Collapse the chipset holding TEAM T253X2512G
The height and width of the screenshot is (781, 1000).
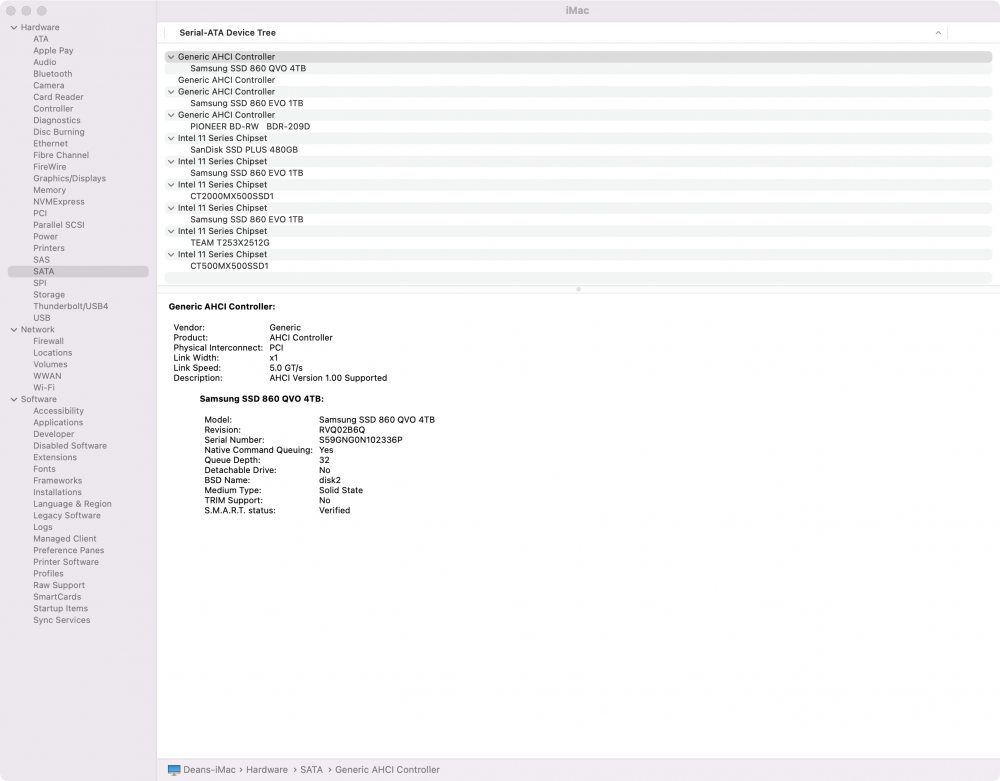coord(171,231)
